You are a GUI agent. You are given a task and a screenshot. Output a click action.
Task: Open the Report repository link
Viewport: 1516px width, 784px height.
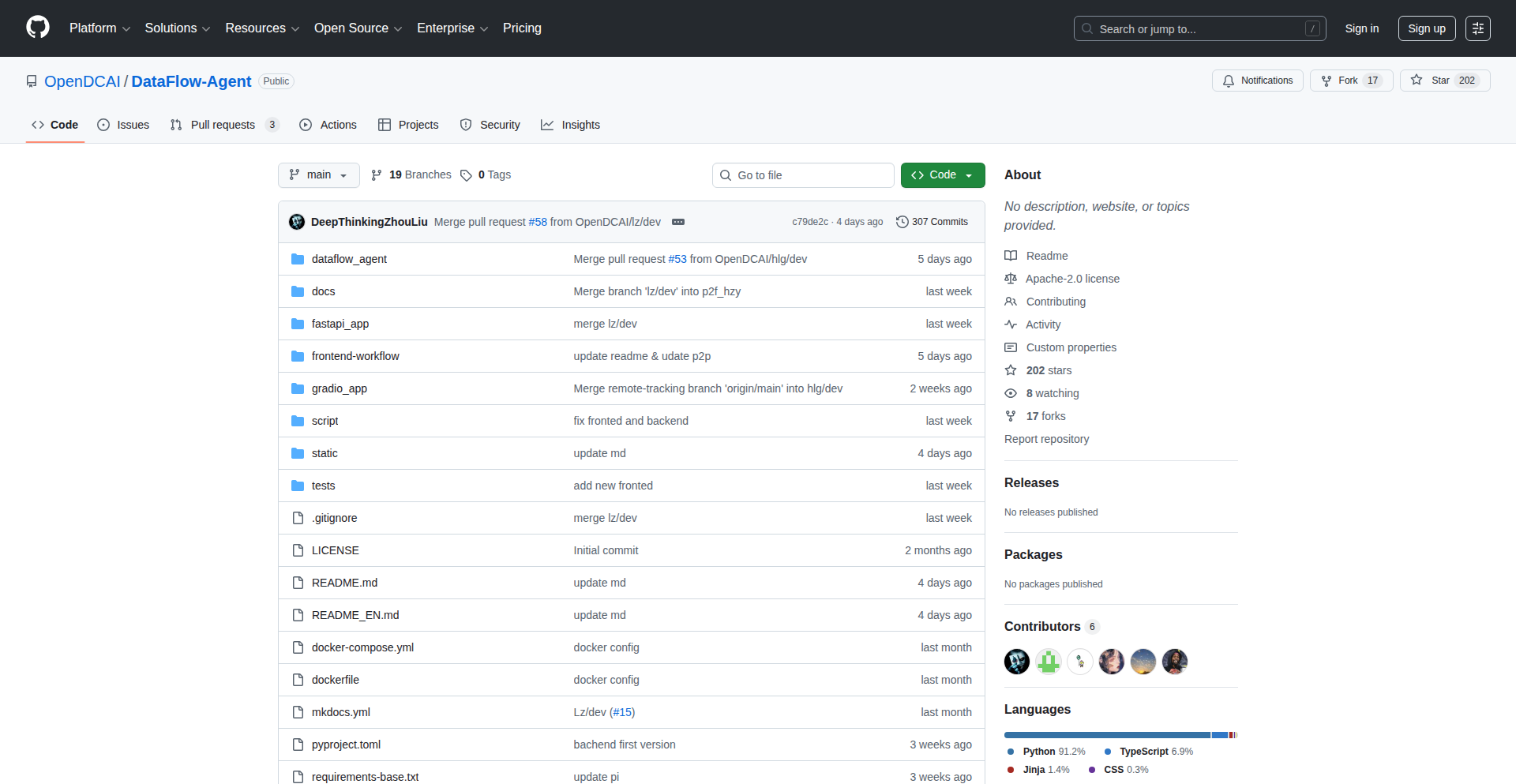tap(1046, 439)
